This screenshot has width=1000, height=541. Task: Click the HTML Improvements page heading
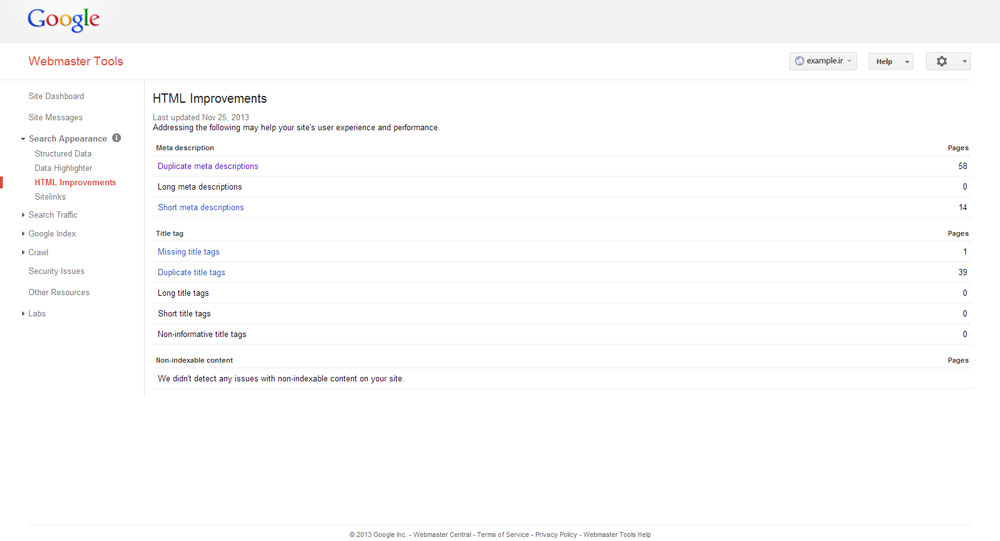click(210, 99)
